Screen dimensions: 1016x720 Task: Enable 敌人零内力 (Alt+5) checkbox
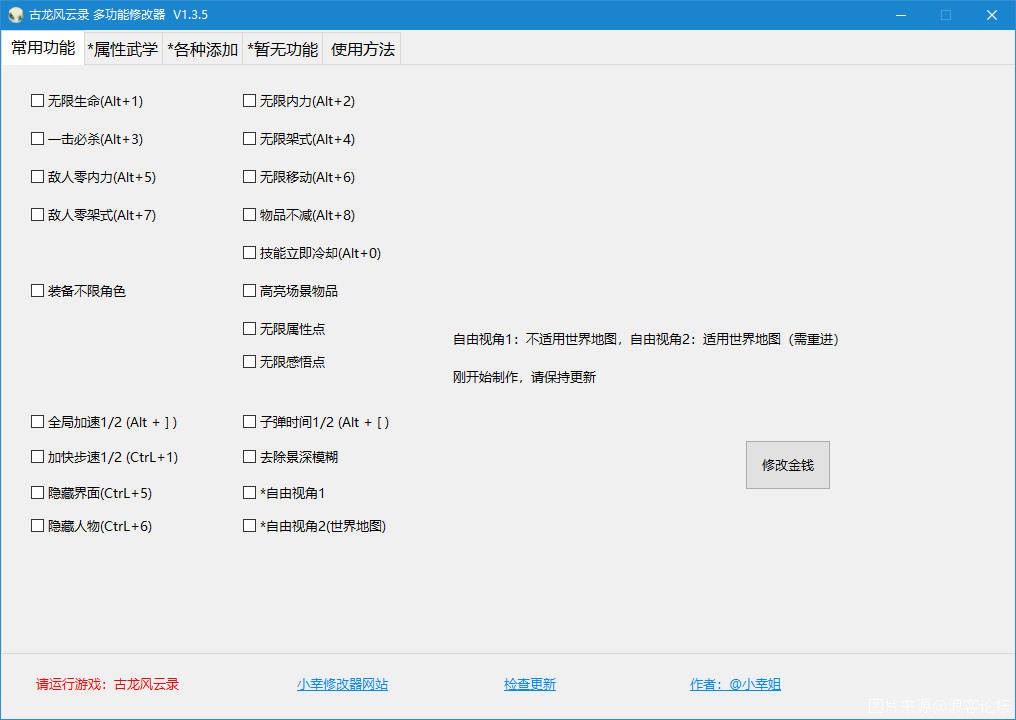click(38, 177)
